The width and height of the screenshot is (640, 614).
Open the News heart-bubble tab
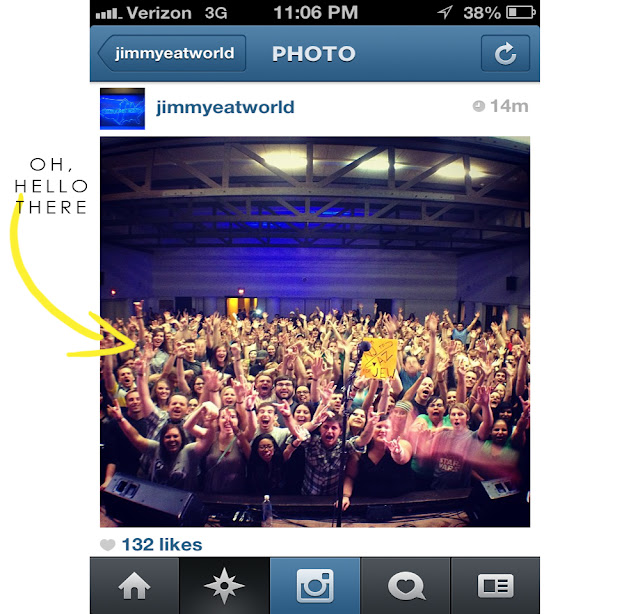[x=406, y=586]
